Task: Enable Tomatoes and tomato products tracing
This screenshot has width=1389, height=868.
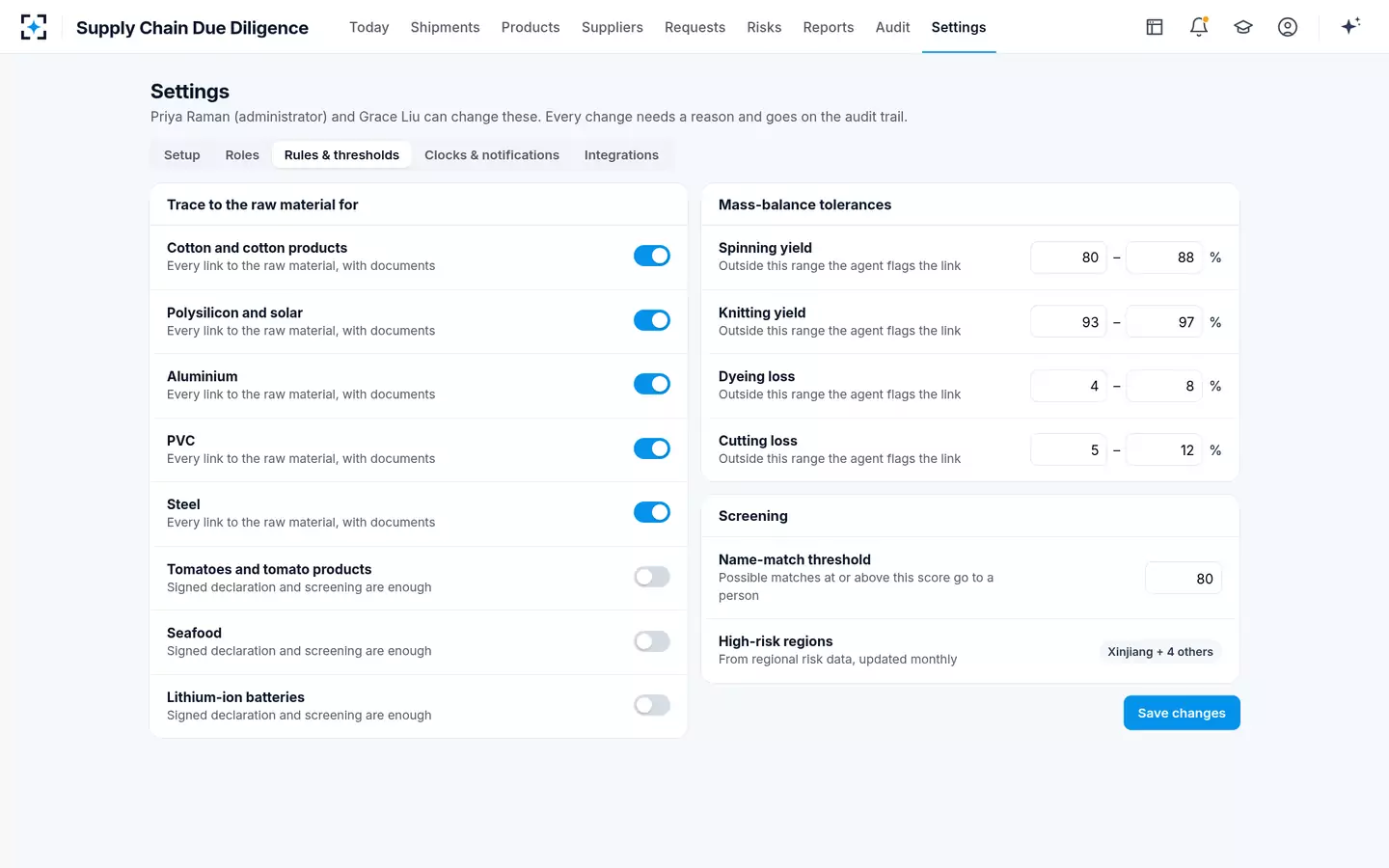Action: click(x=652, y=577)
